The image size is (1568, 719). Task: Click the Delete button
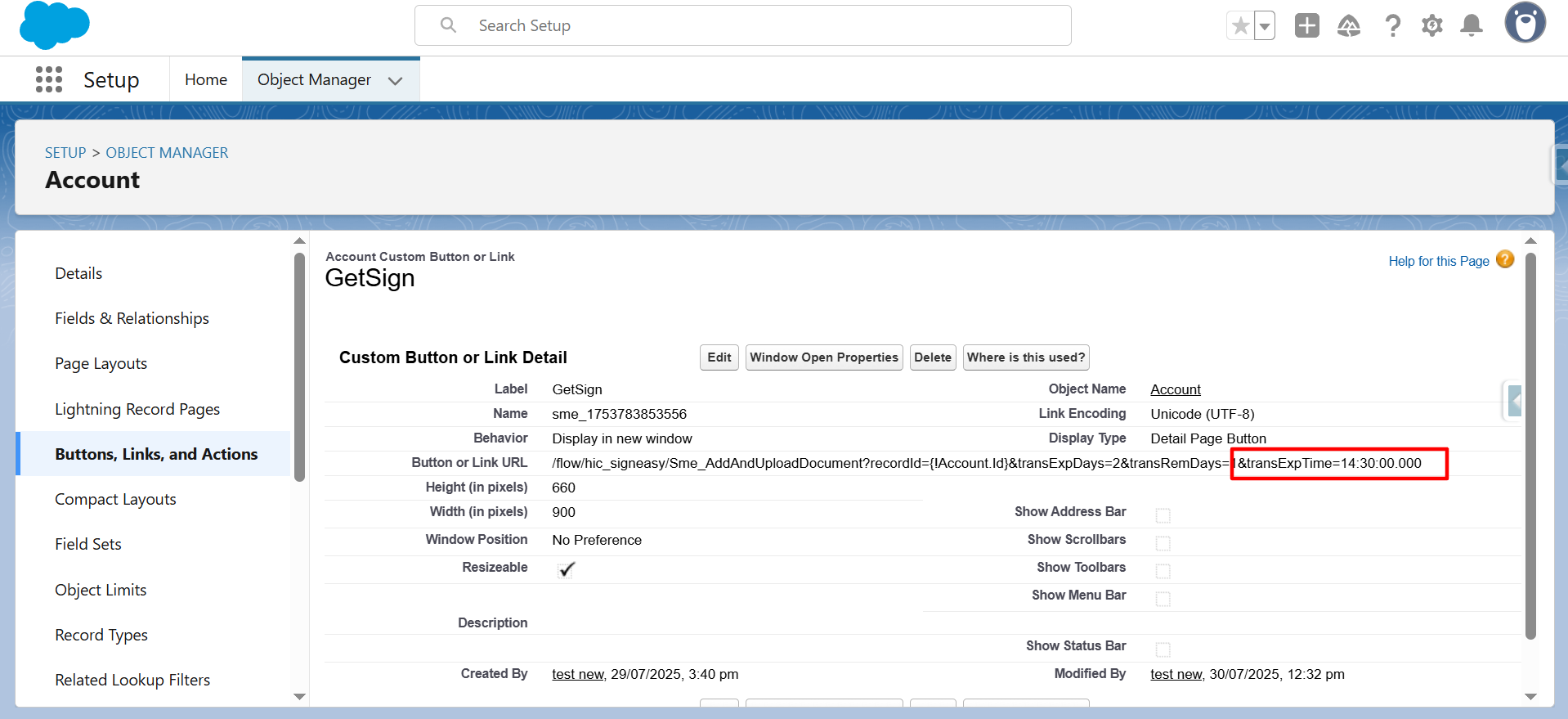[933, 357]
